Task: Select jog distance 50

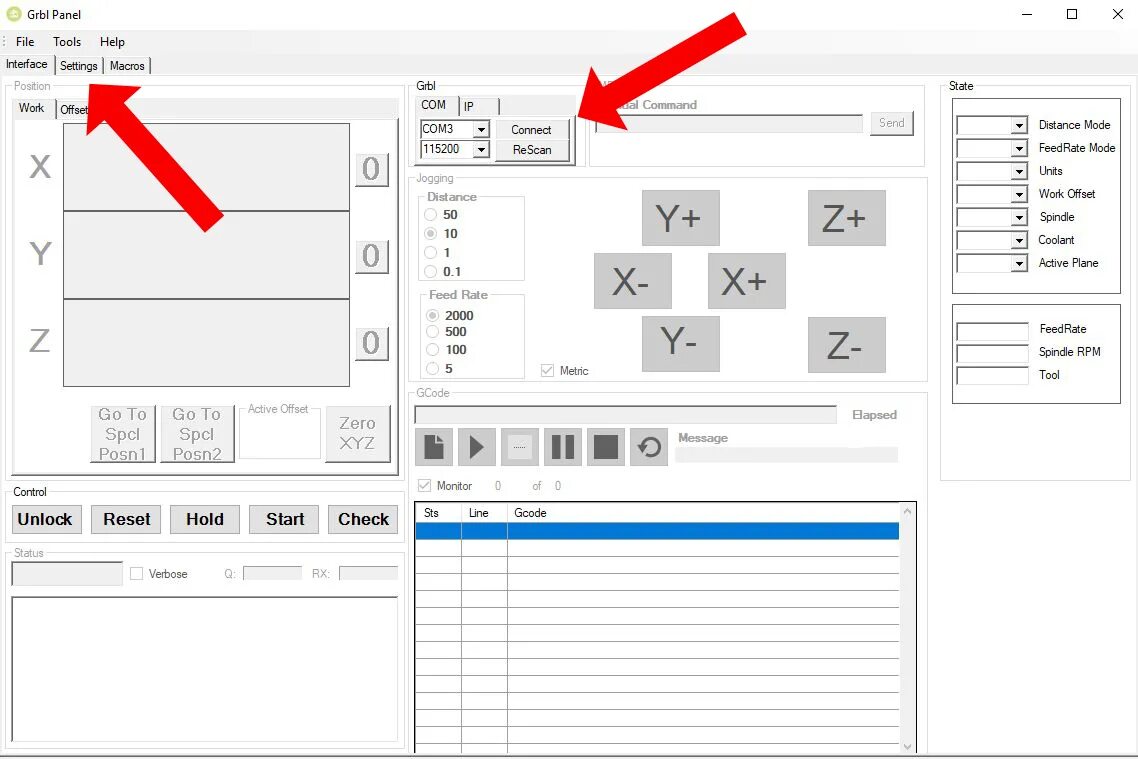Action: [430, 215]
